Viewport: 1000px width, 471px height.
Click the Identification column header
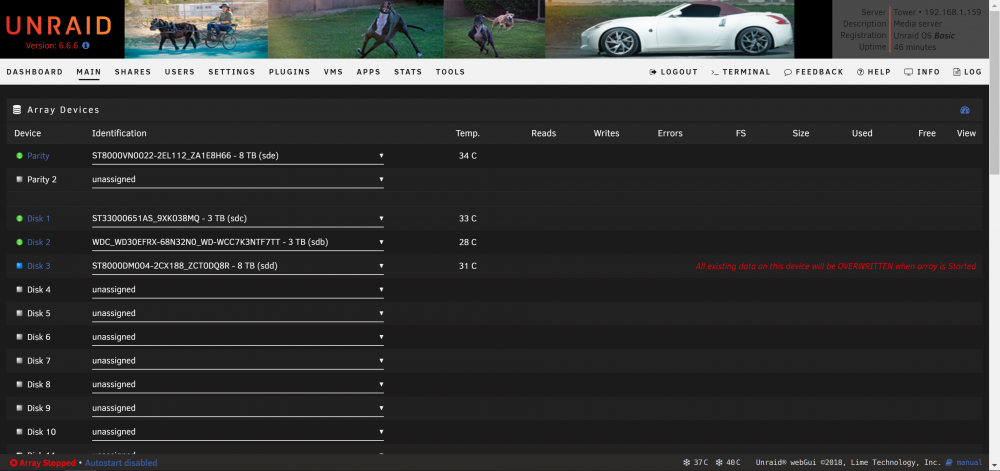(x=119, y=133)
